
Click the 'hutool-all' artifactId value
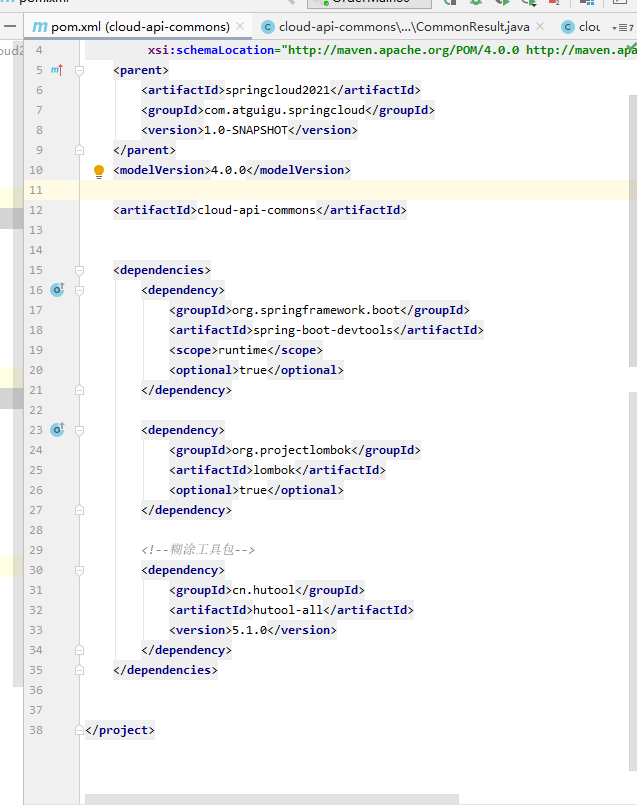coord(288,611)
